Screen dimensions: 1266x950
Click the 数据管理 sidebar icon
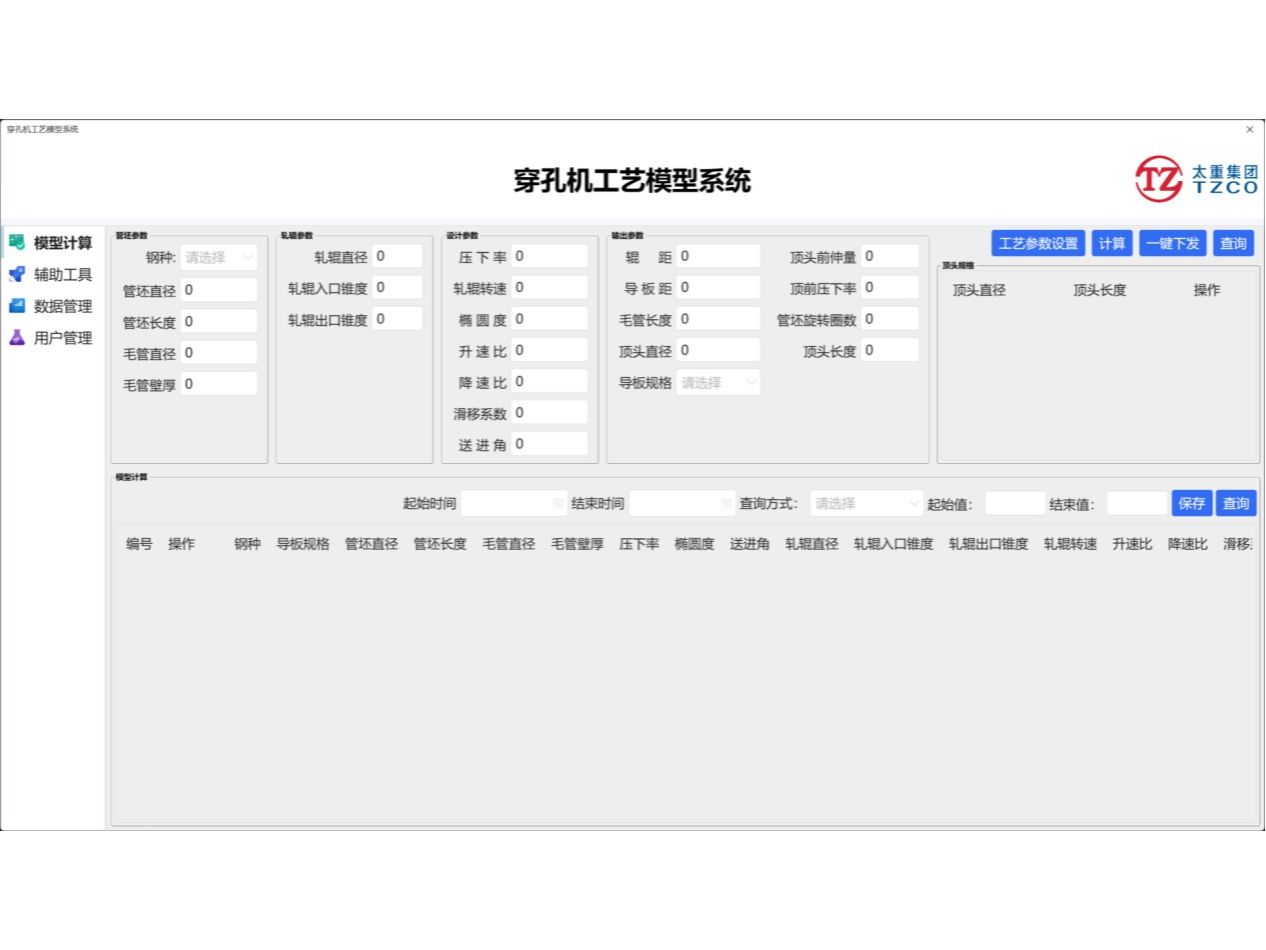coord(17,306)
